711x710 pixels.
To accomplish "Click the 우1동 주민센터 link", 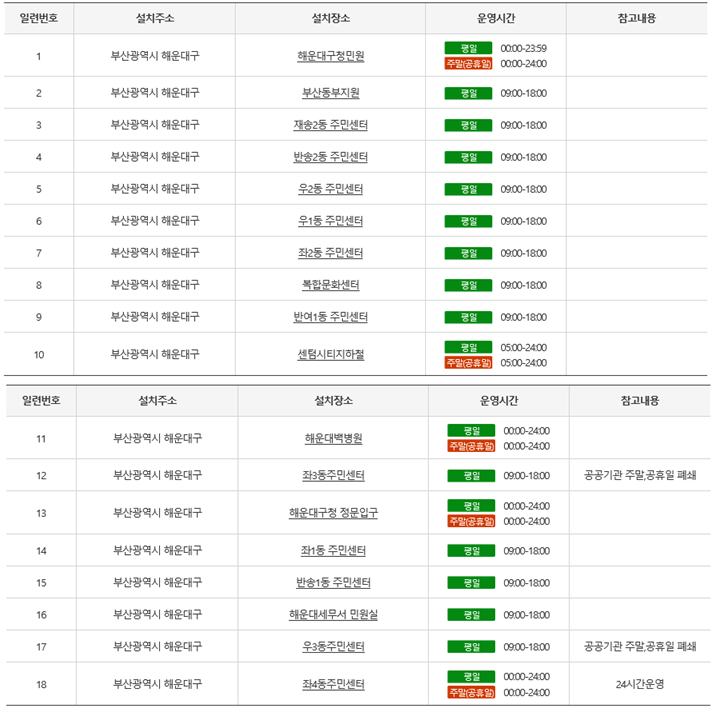I will (330, 221).
